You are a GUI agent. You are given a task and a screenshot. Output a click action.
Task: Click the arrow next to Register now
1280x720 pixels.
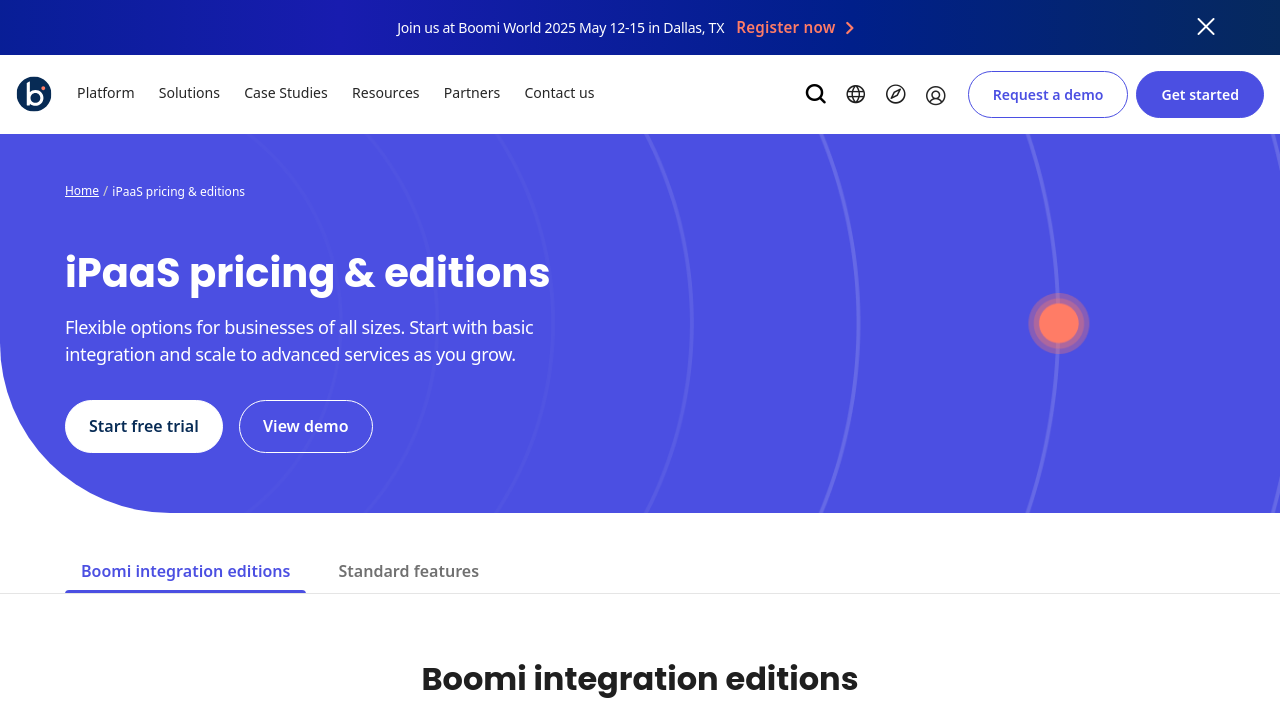click(x=849, y=28)
